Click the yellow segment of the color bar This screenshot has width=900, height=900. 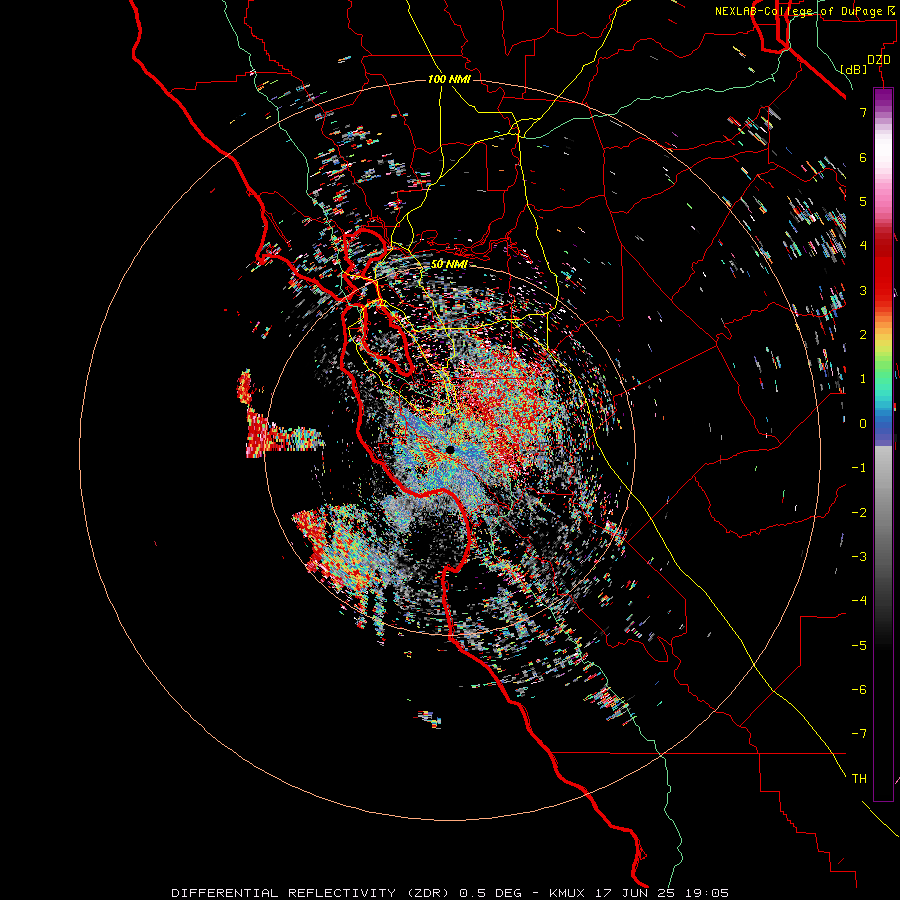coord(883,343)
